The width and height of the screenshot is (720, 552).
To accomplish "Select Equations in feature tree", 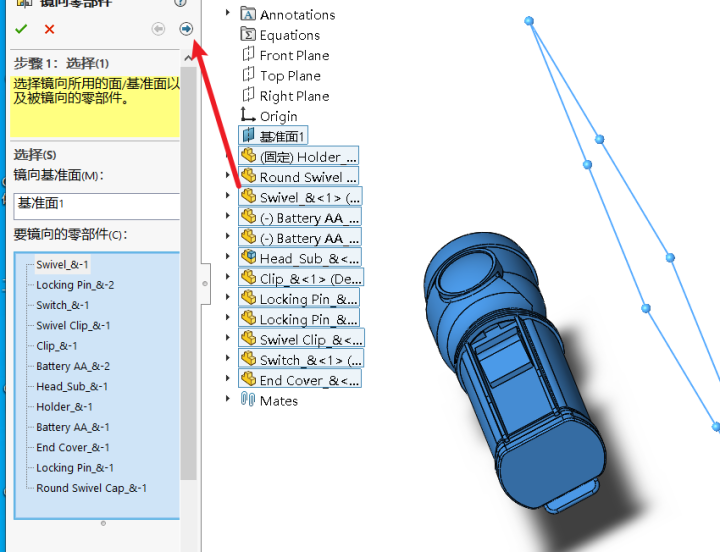I will tap(290, 35).
